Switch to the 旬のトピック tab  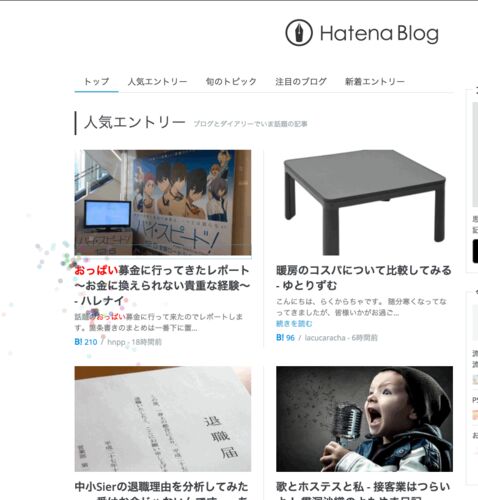pyautogui.click(x=231, y=81)
